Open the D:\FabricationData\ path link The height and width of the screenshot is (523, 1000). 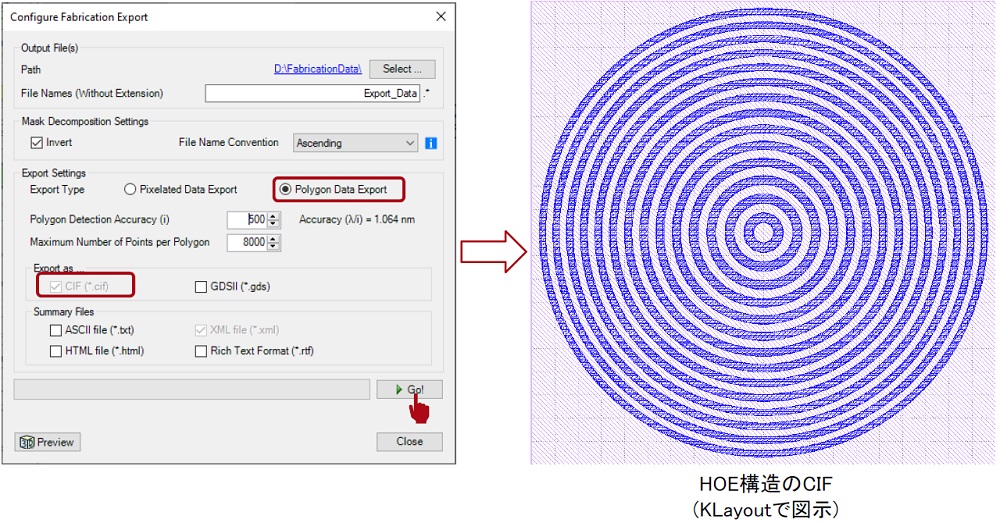318,69
